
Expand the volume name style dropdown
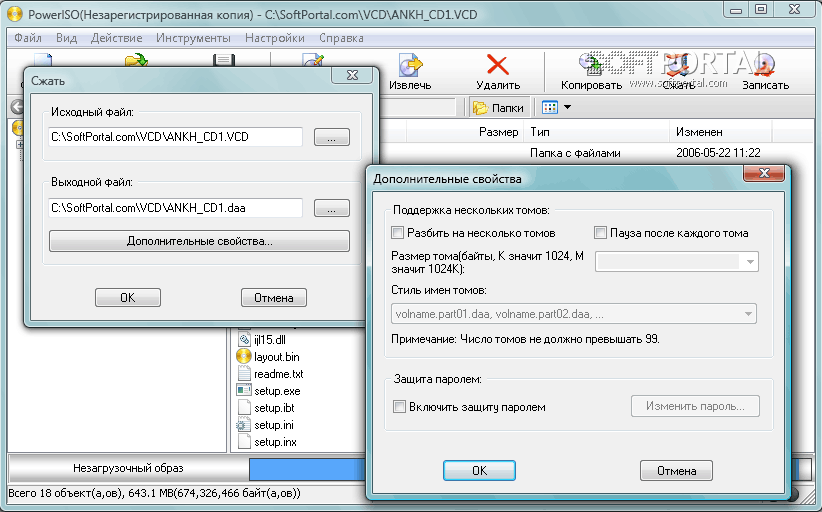tap(747, 314)
